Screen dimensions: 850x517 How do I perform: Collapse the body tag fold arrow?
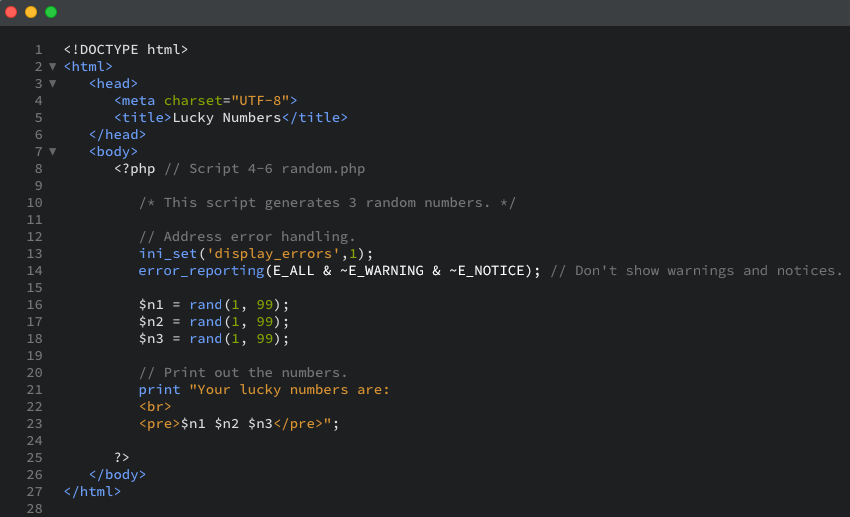coord(53,152)
